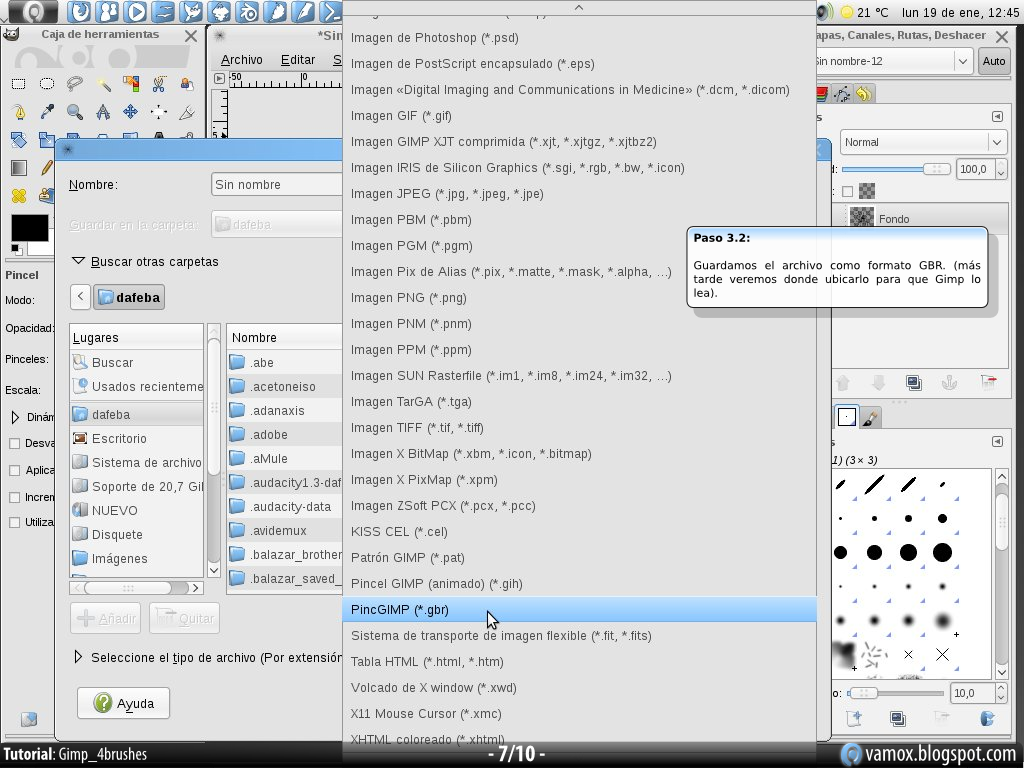Pick the Color Picker eyedropper tool
The image size is (1024, 770).
[x=46, y=112]
